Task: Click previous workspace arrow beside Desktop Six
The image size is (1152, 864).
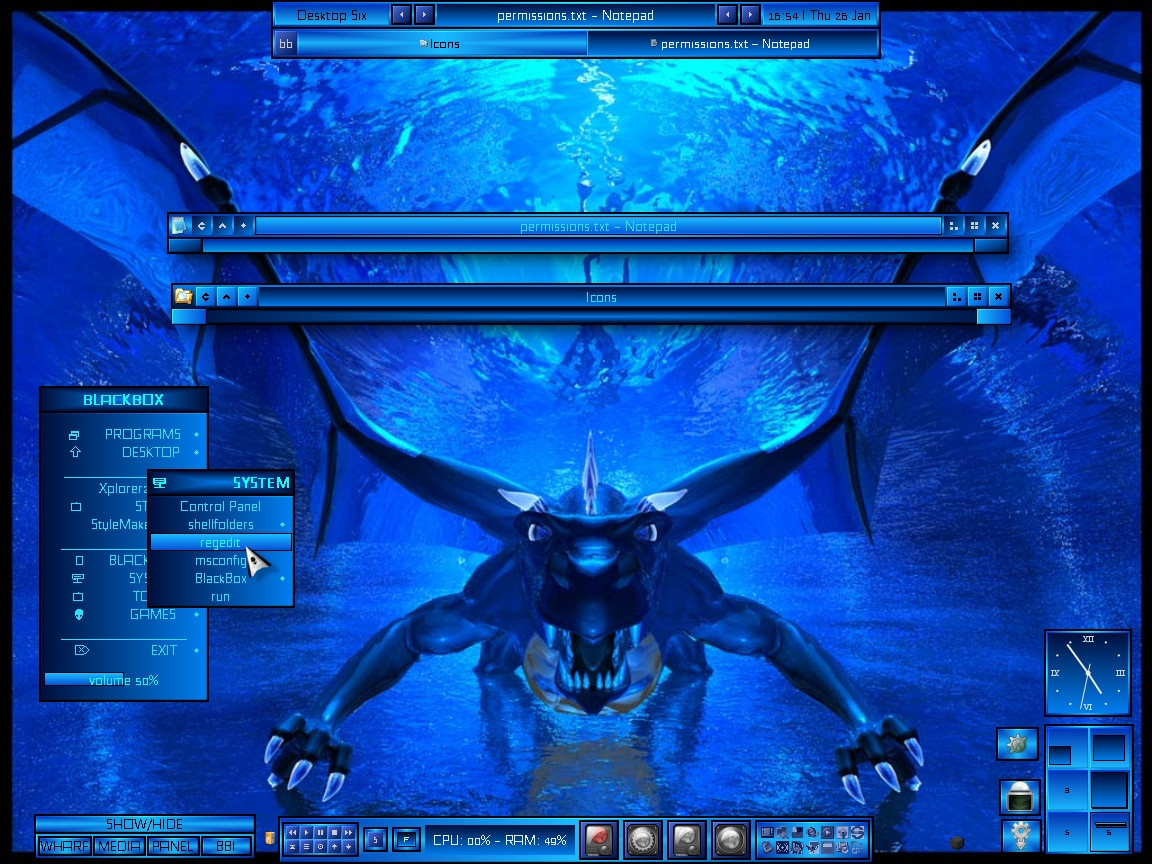Action: [401, 15]
